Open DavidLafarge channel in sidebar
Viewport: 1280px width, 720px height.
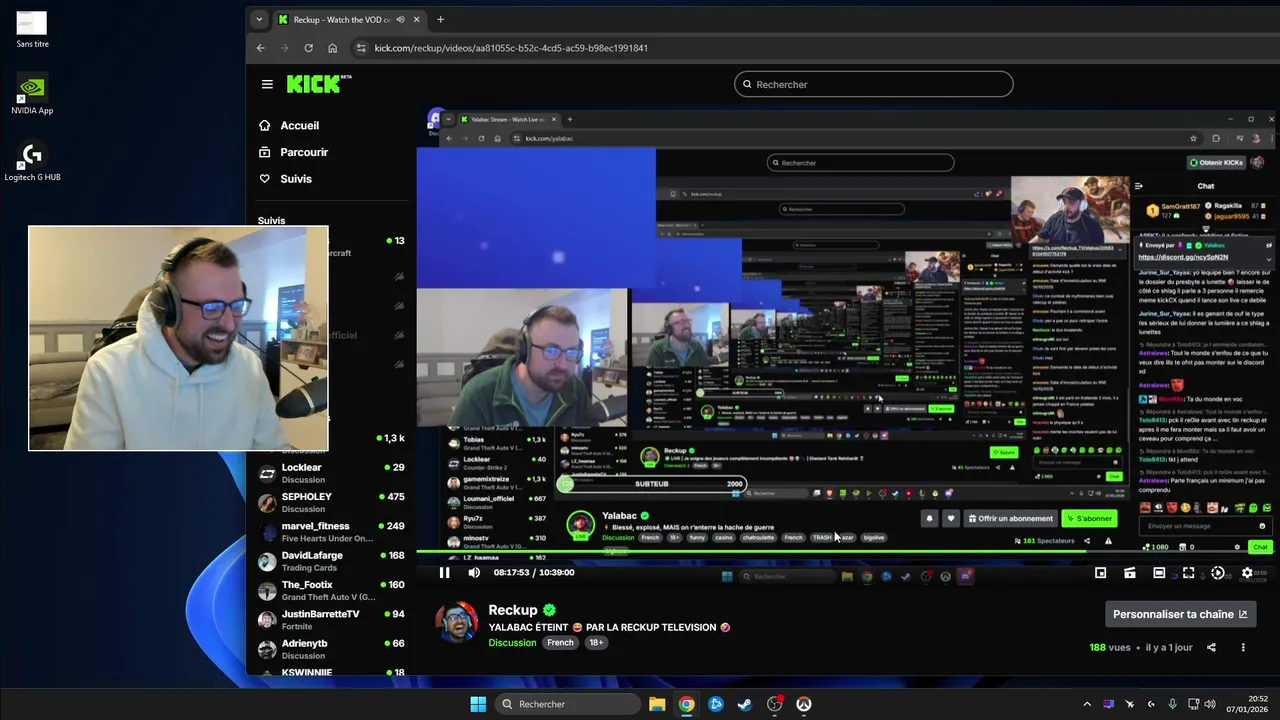pos(332,561)
